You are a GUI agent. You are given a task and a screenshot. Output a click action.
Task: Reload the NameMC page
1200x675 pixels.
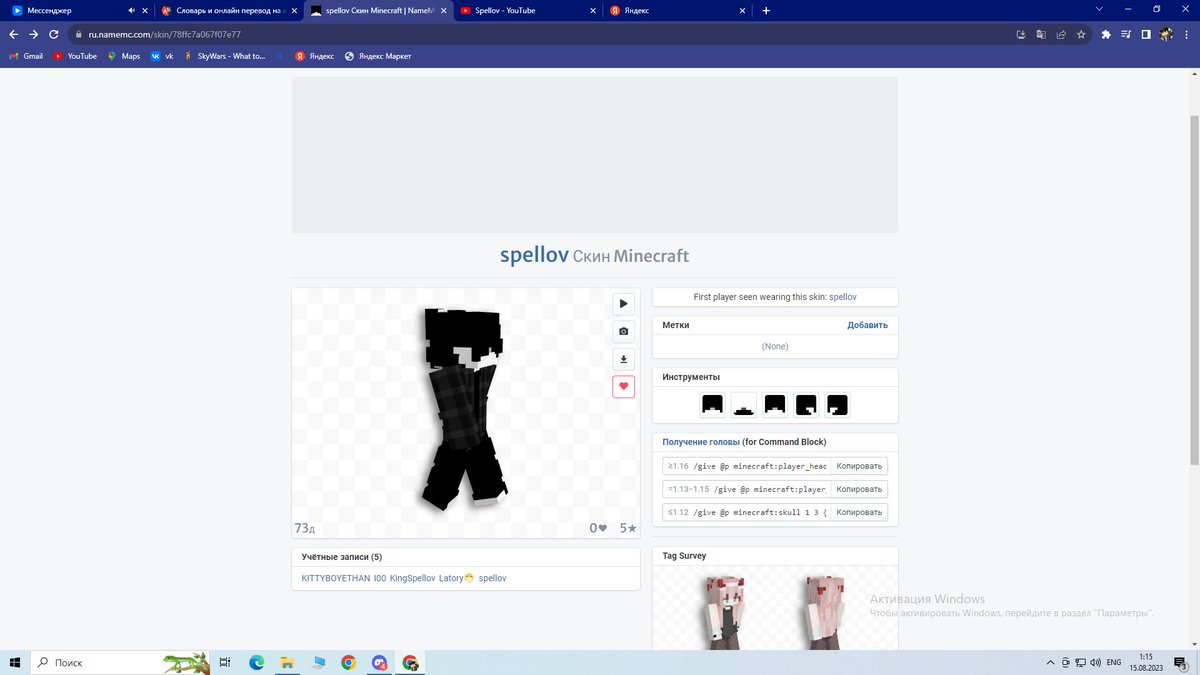click(55, 34)
